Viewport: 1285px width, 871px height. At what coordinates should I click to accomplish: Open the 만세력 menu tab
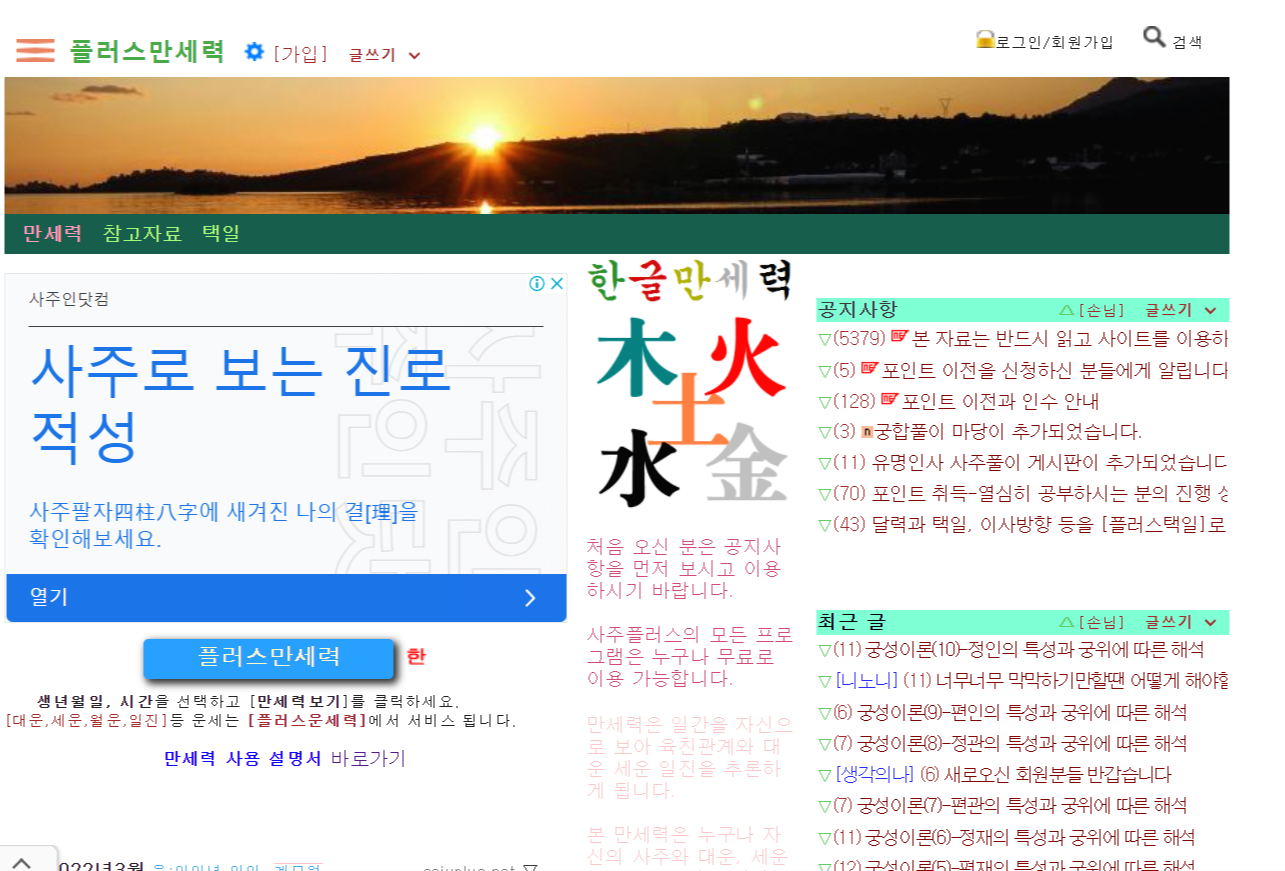point(52,234)
